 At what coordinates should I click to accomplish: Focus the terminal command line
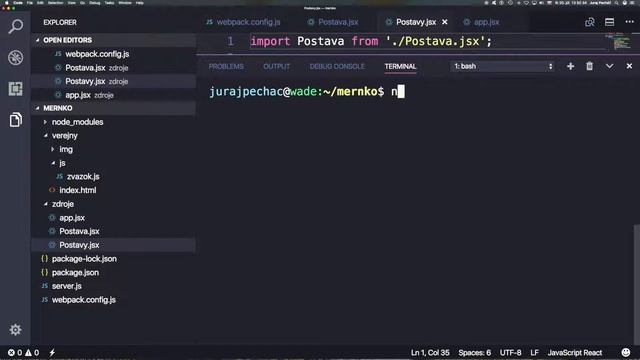(x=307, y=91)
